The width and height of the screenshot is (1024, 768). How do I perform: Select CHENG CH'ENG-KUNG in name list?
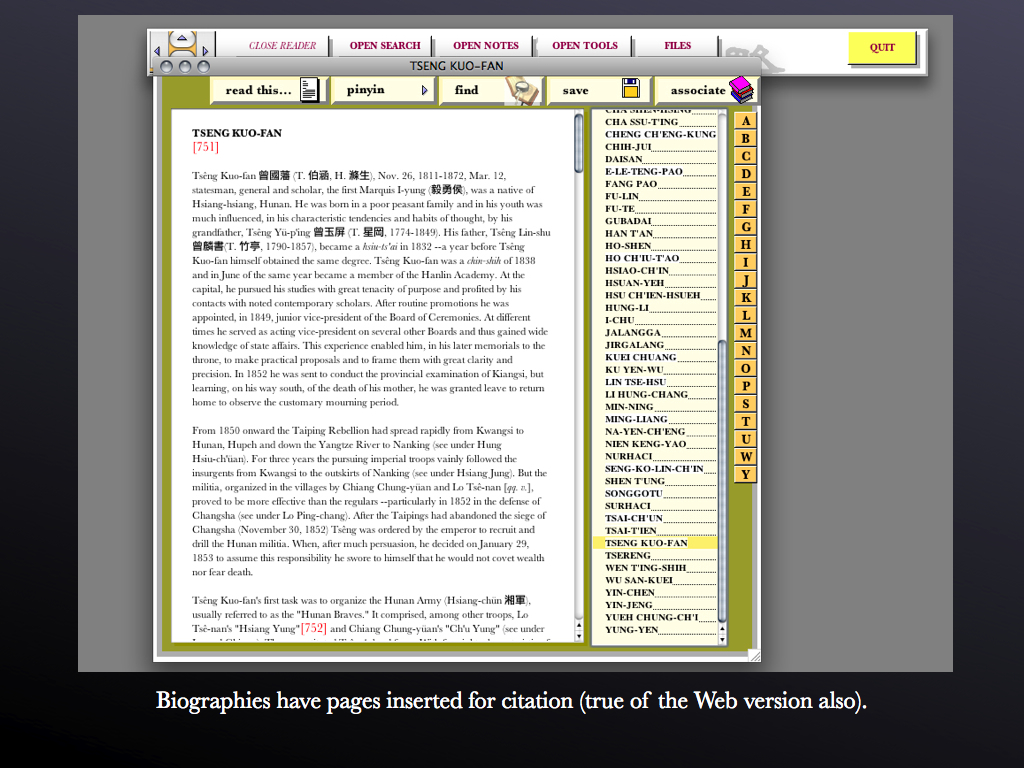tap(660, 134)
